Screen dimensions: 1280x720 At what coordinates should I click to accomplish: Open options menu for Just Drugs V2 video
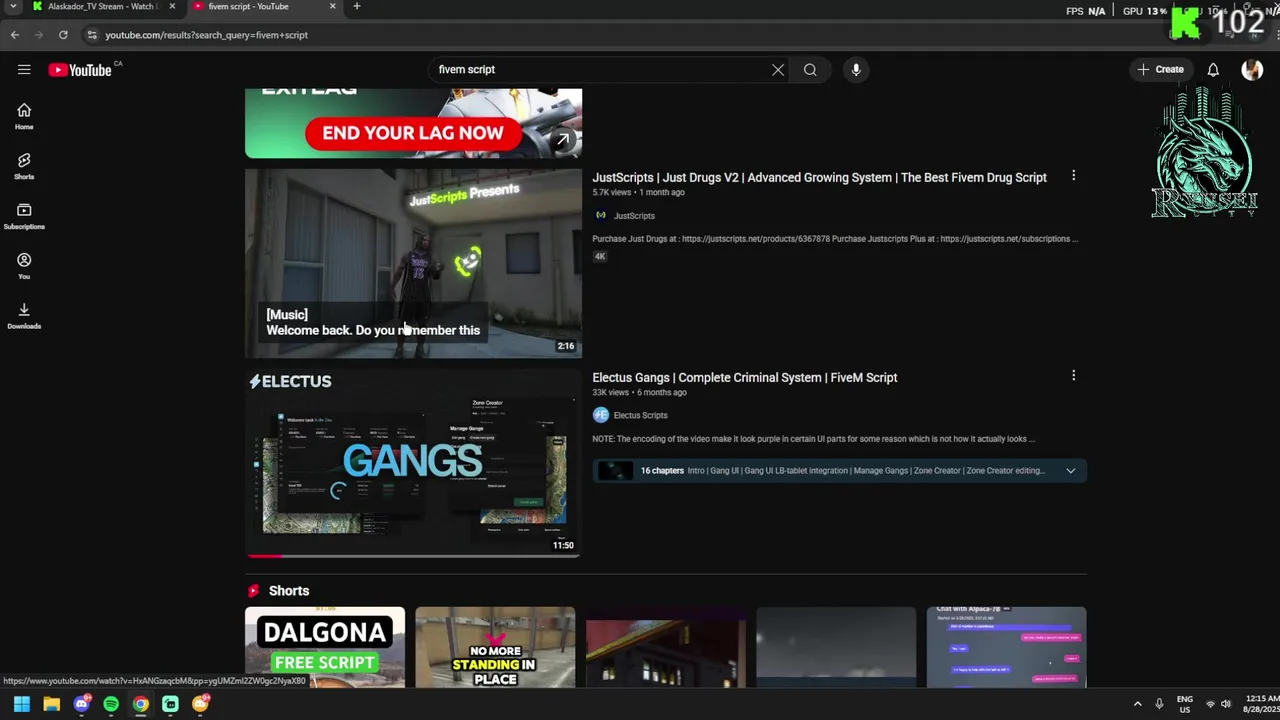pyautogui.click(x=1074, y=176)
